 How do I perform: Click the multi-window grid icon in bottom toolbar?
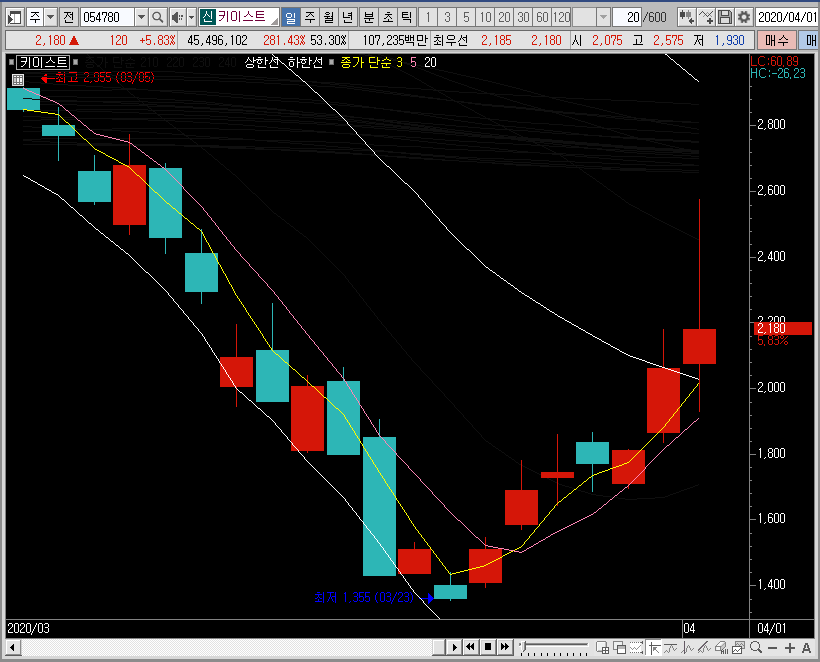click(602, 648)
